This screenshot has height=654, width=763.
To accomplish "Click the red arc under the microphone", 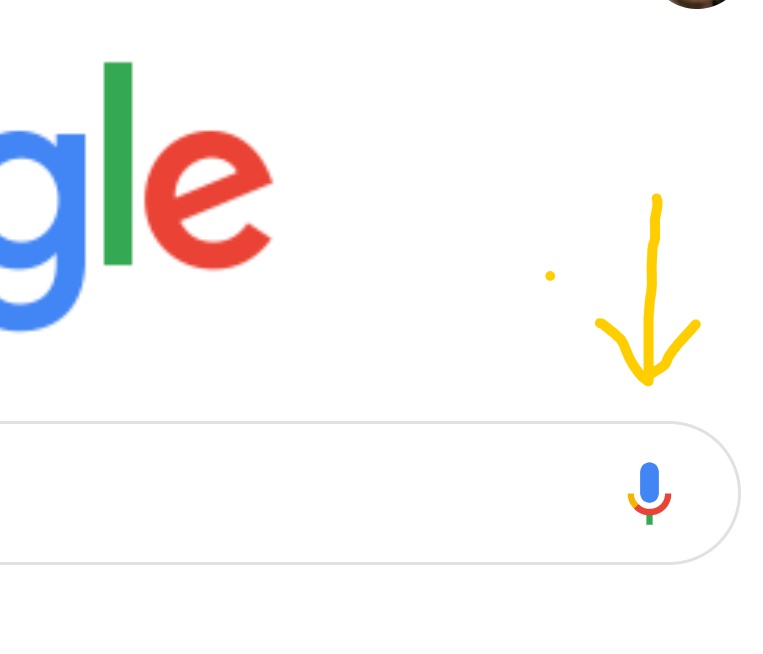I will (x=654, y=506).
